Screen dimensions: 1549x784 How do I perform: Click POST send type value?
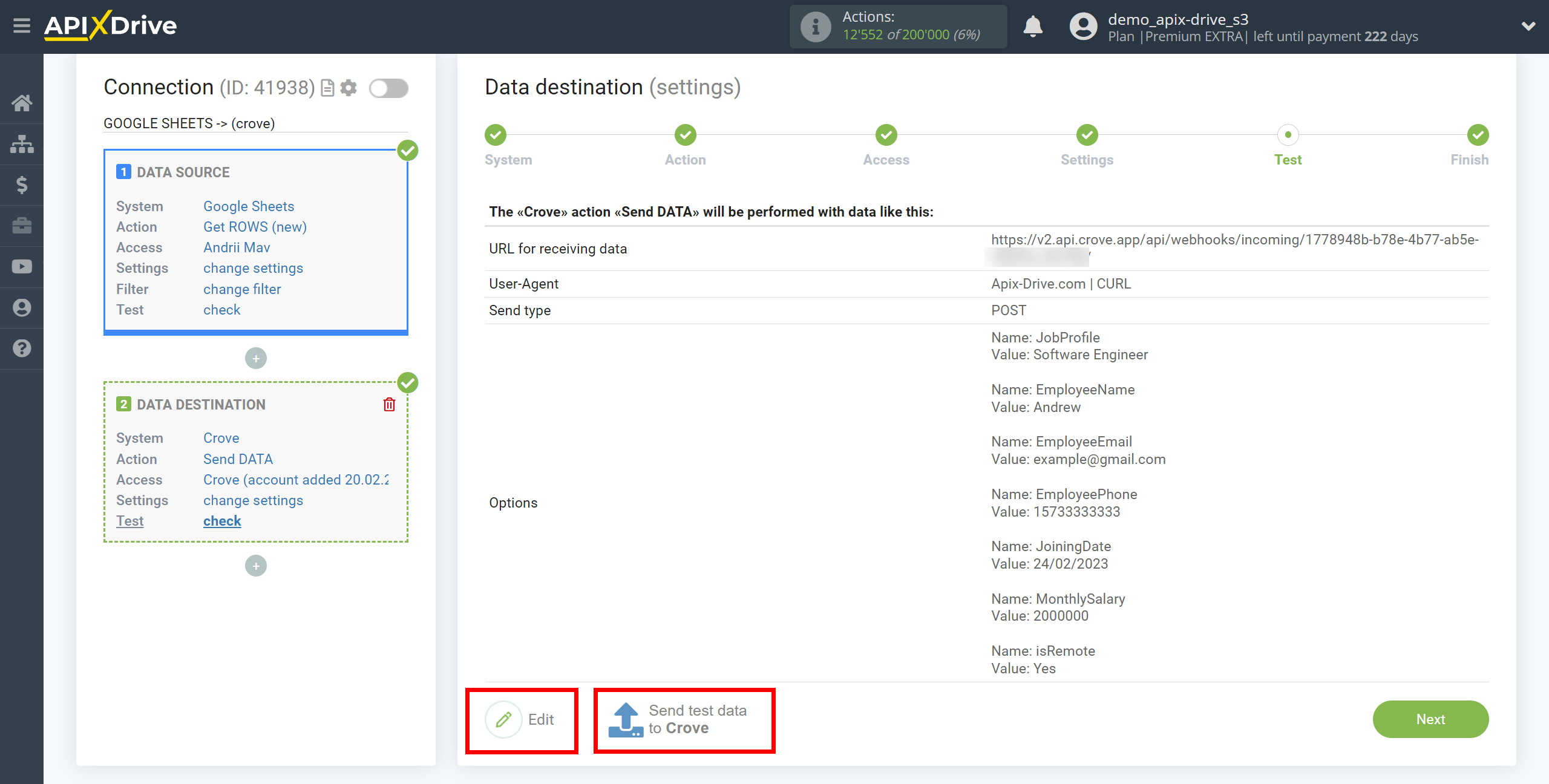(x=1009, y=310)
